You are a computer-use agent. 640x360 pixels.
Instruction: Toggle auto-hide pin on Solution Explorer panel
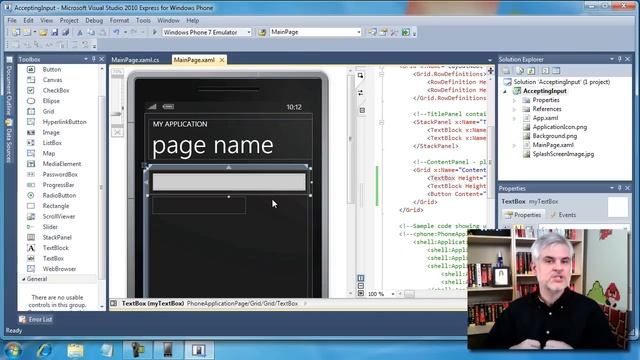click(x=619, y=59)
